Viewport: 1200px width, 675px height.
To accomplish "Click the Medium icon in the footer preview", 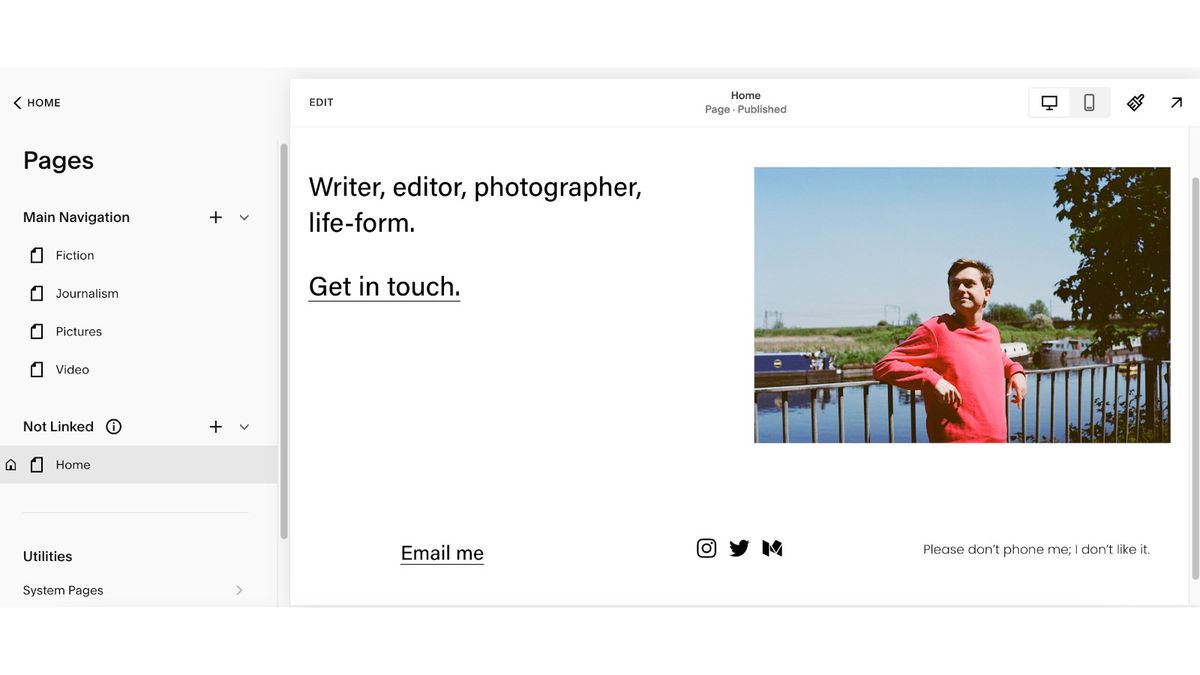I will click(772, 548).
